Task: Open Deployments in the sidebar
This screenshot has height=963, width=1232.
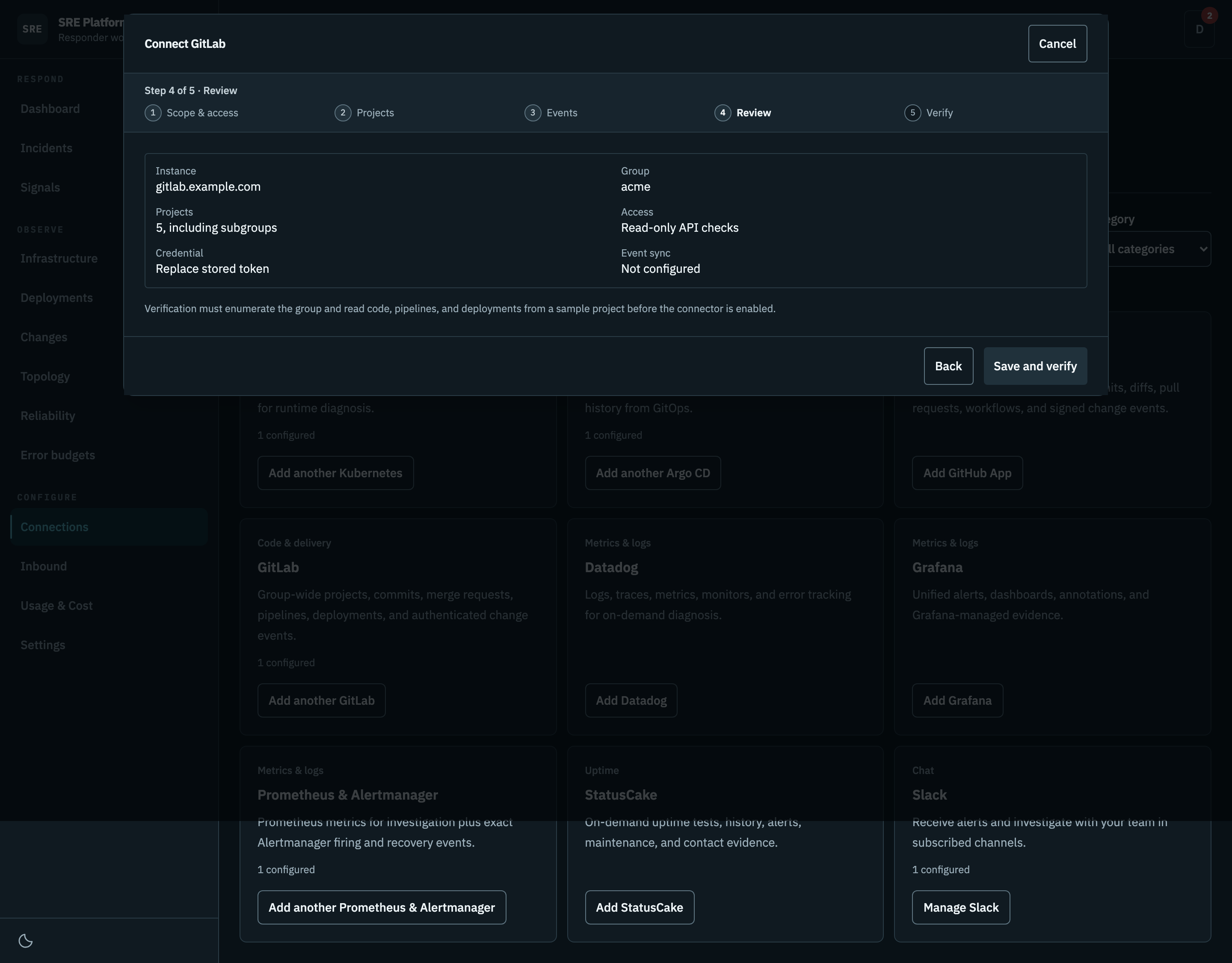Action: coord(108,298)
